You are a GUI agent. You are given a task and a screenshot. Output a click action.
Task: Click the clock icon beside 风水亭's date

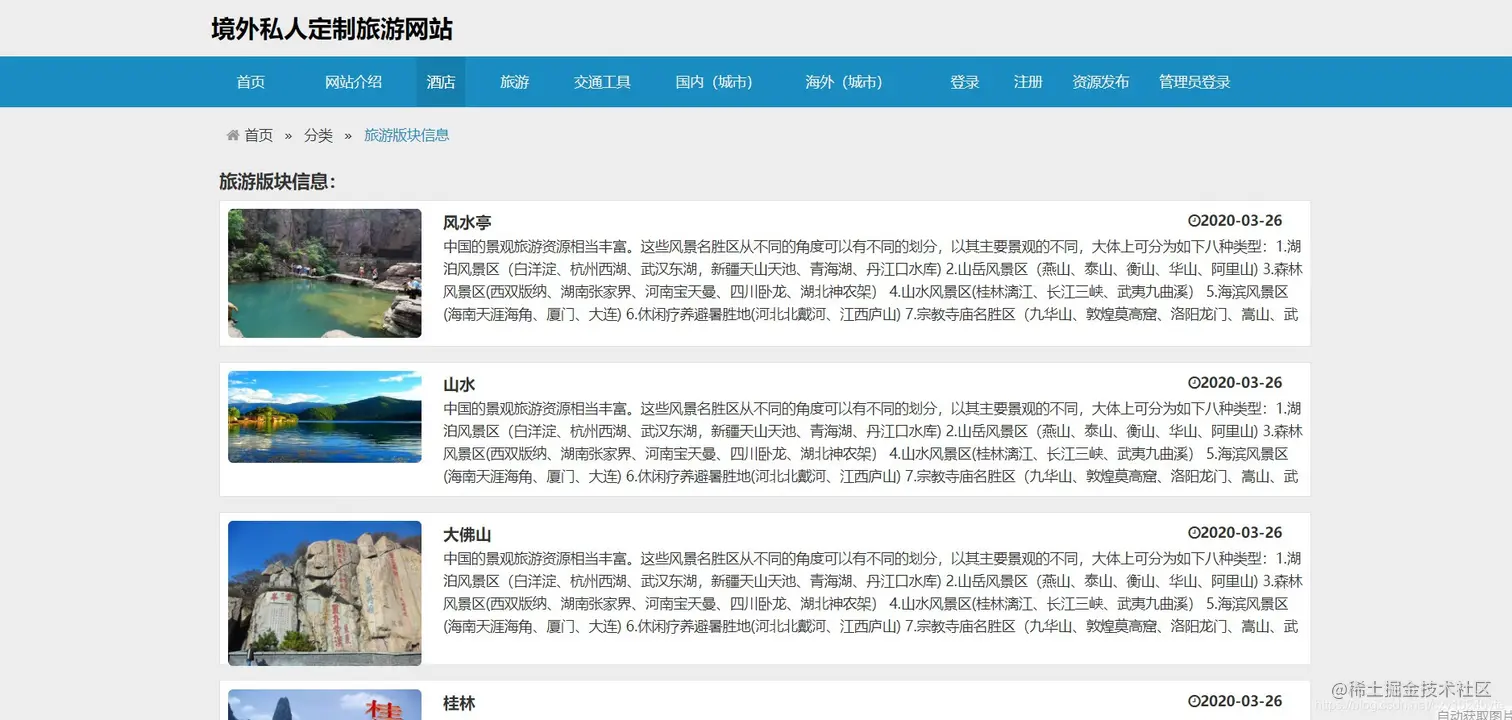[x=1192, y=220]
